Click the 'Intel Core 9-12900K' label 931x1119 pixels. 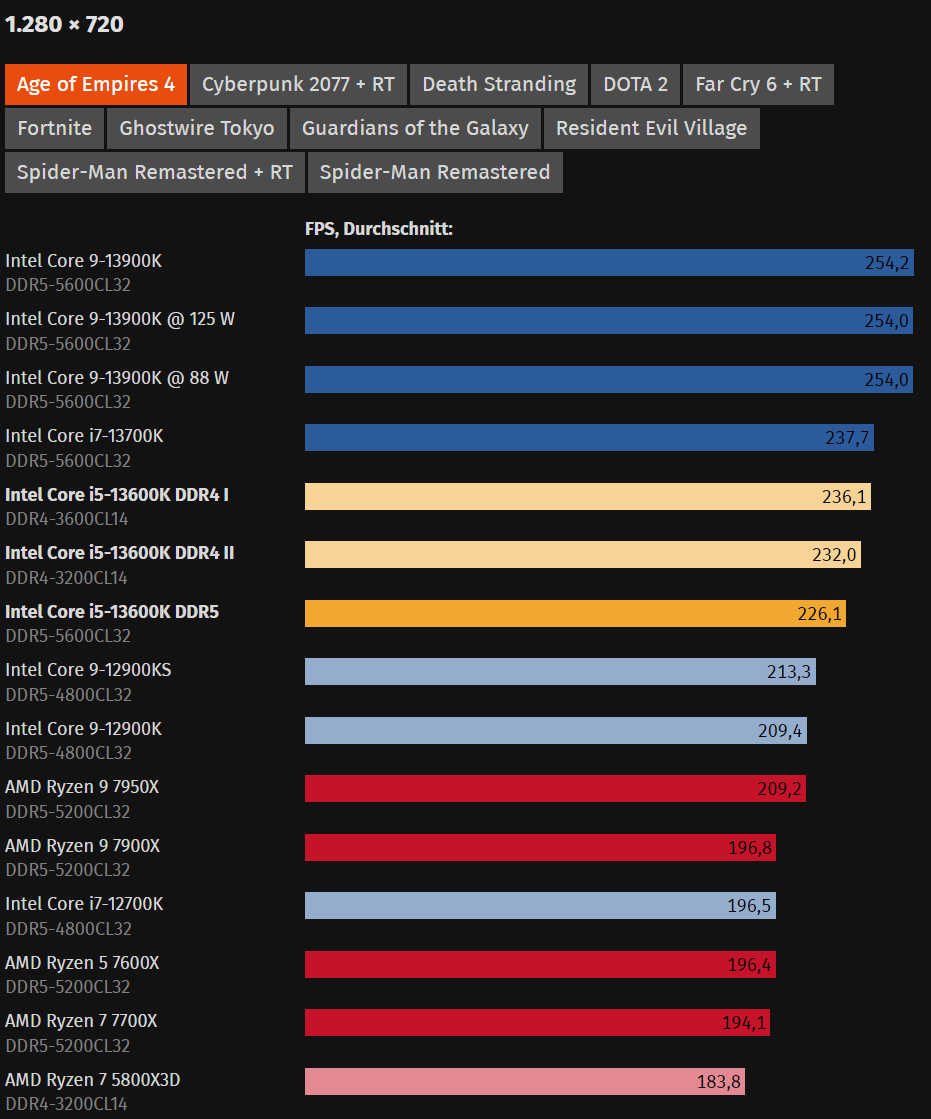tap(83, 729)
